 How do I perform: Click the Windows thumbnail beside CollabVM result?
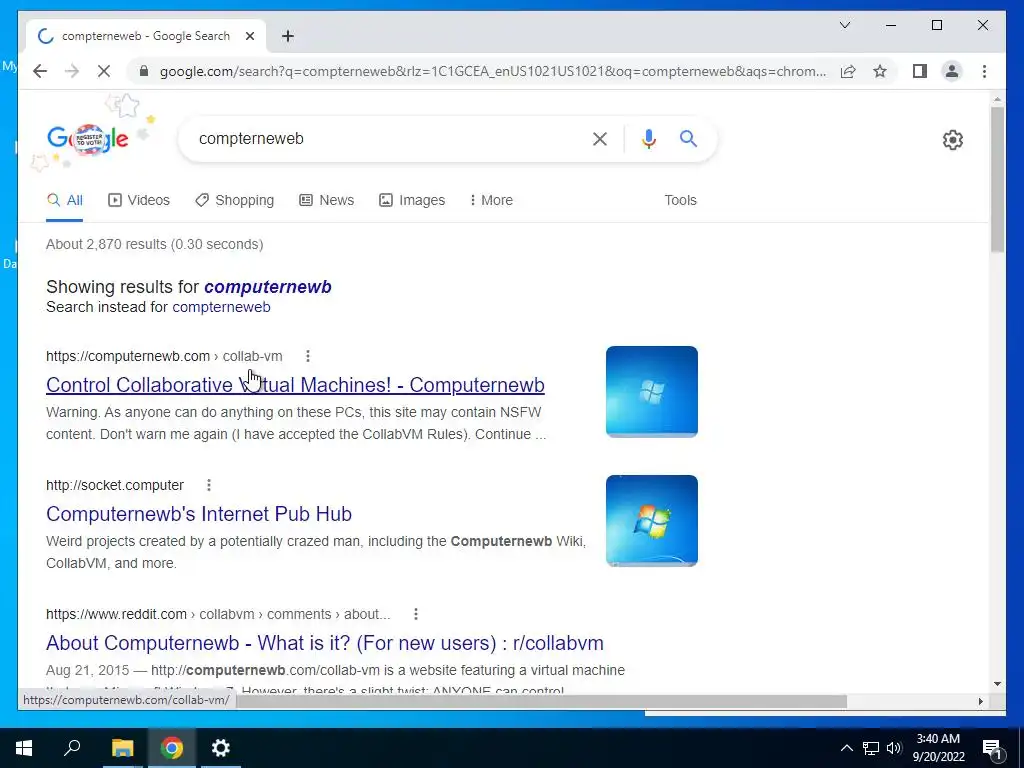point(652,391)
